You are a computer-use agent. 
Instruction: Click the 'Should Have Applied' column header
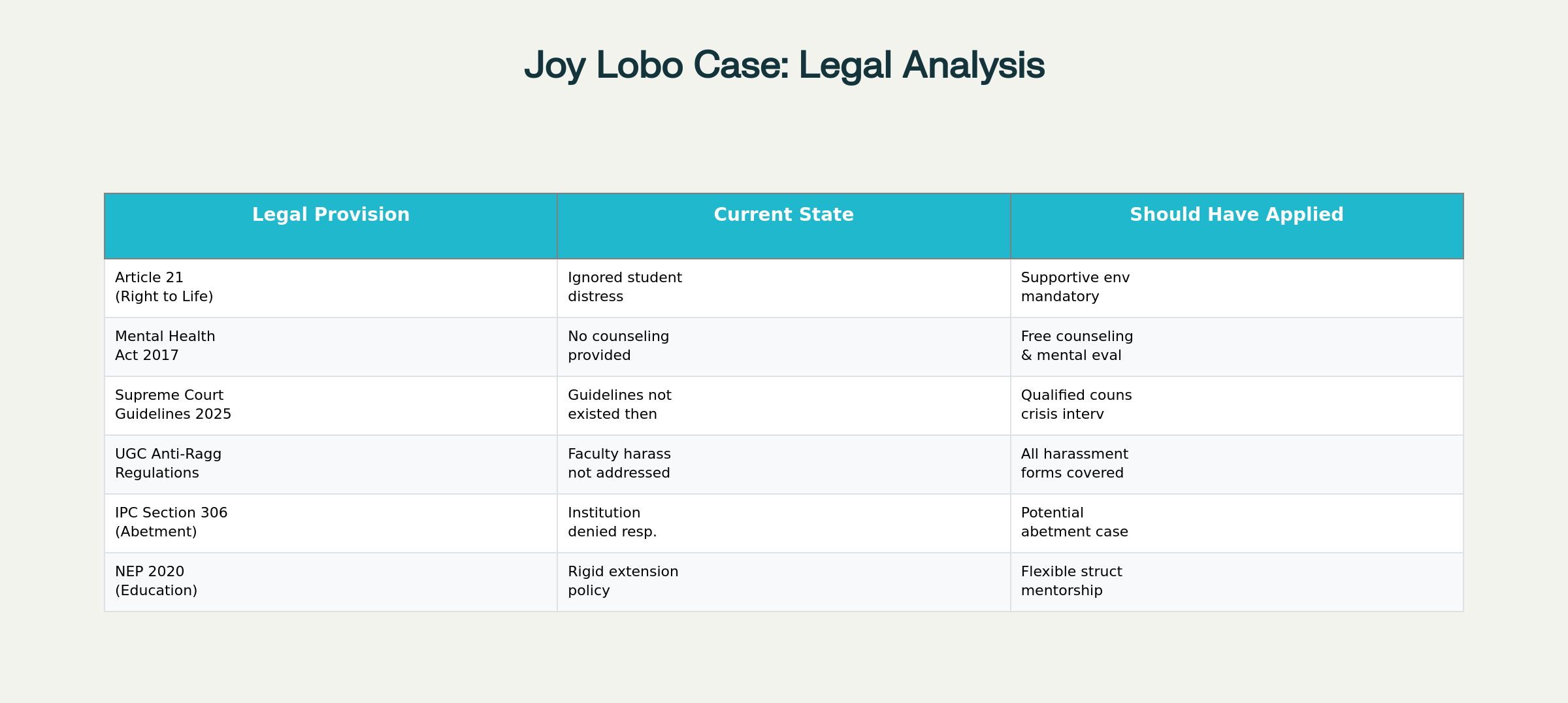1236,215
